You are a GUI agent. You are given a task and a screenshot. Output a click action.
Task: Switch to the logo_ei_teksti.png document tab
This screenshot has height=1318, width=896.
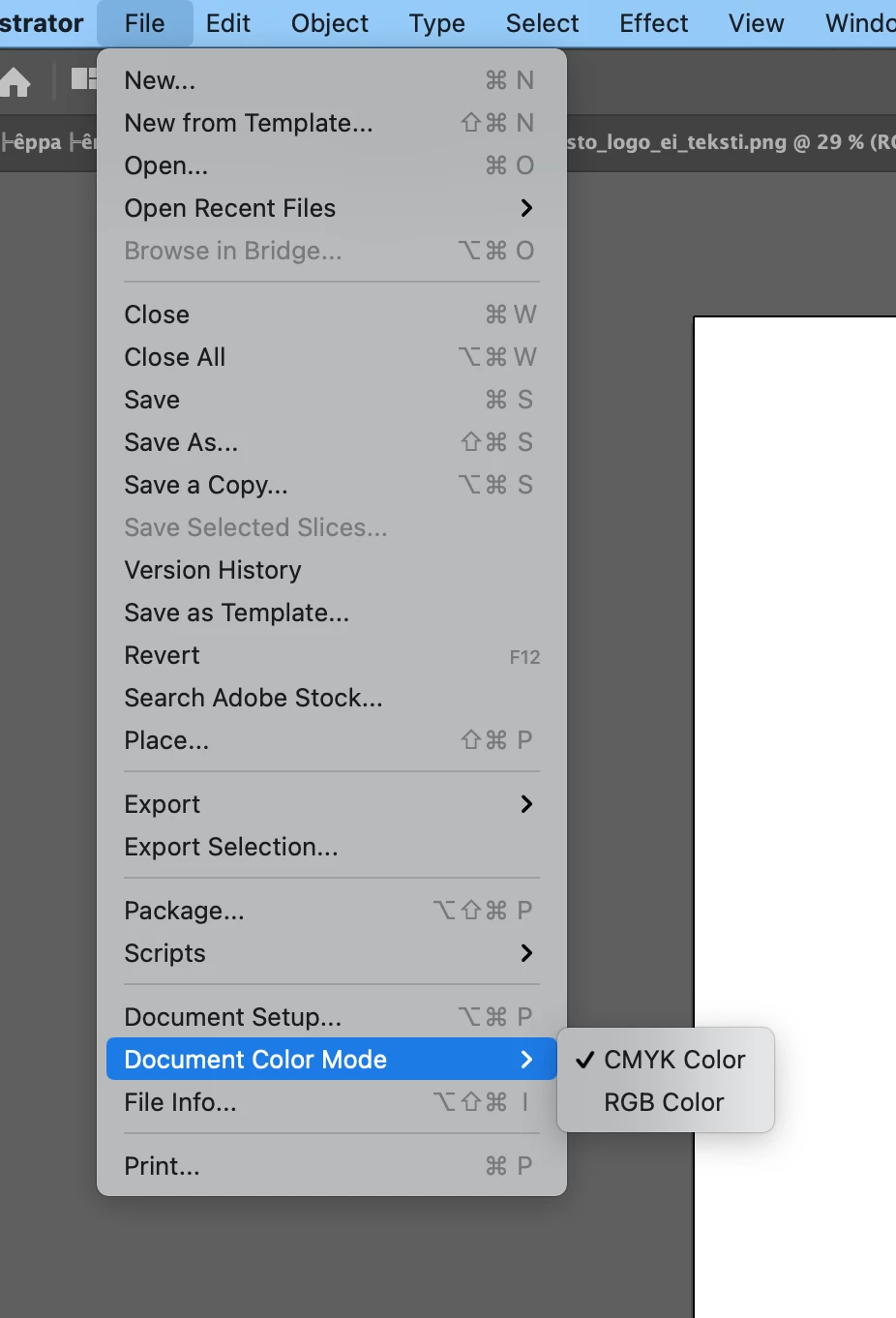(732, 142)
